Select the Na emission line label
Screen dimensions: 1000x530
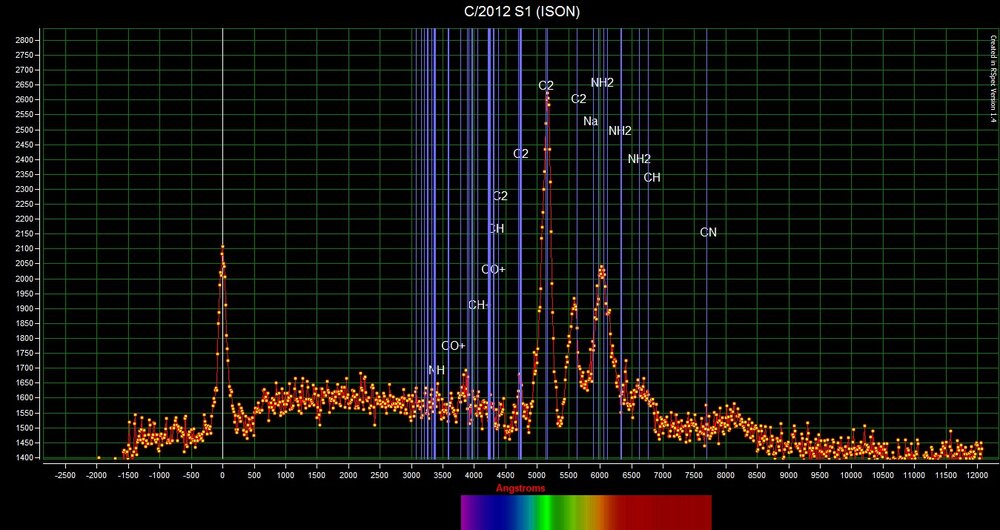pos(590,122)
